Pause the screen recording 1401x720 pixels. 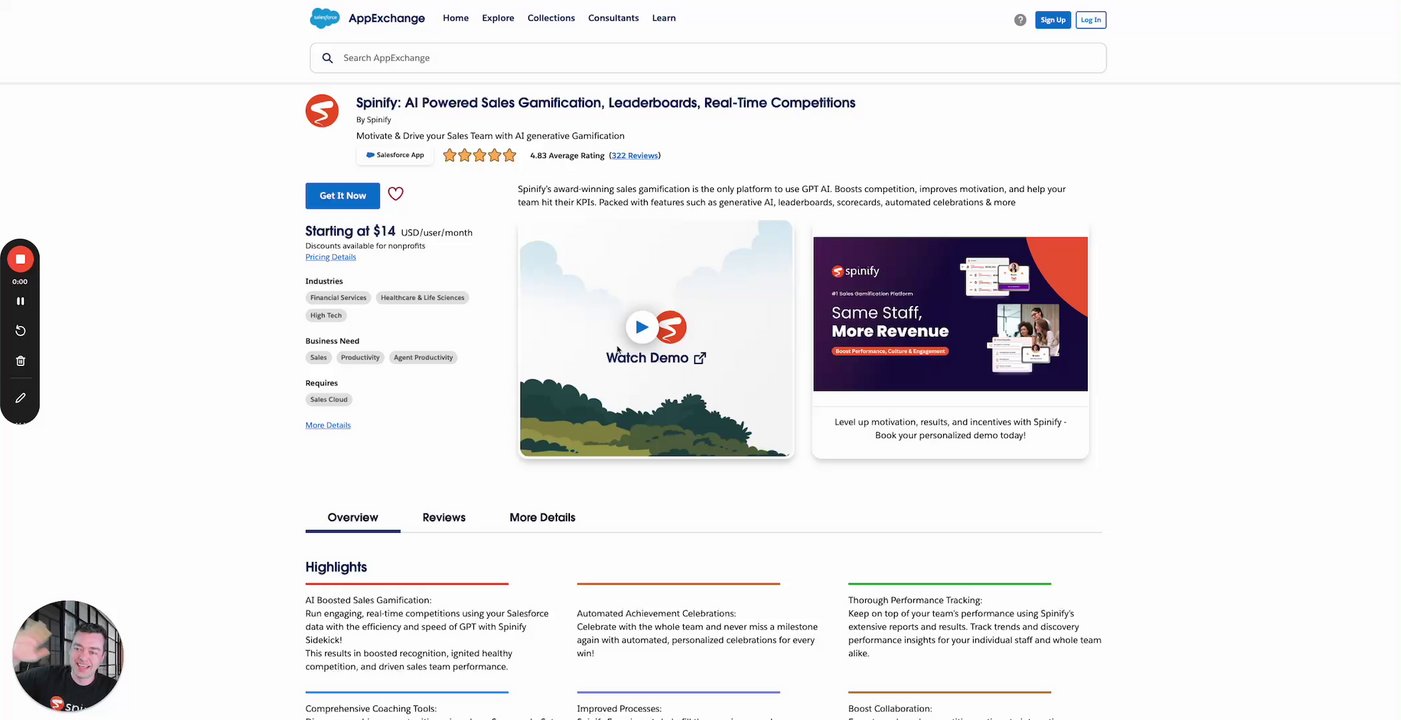(20, 301)
